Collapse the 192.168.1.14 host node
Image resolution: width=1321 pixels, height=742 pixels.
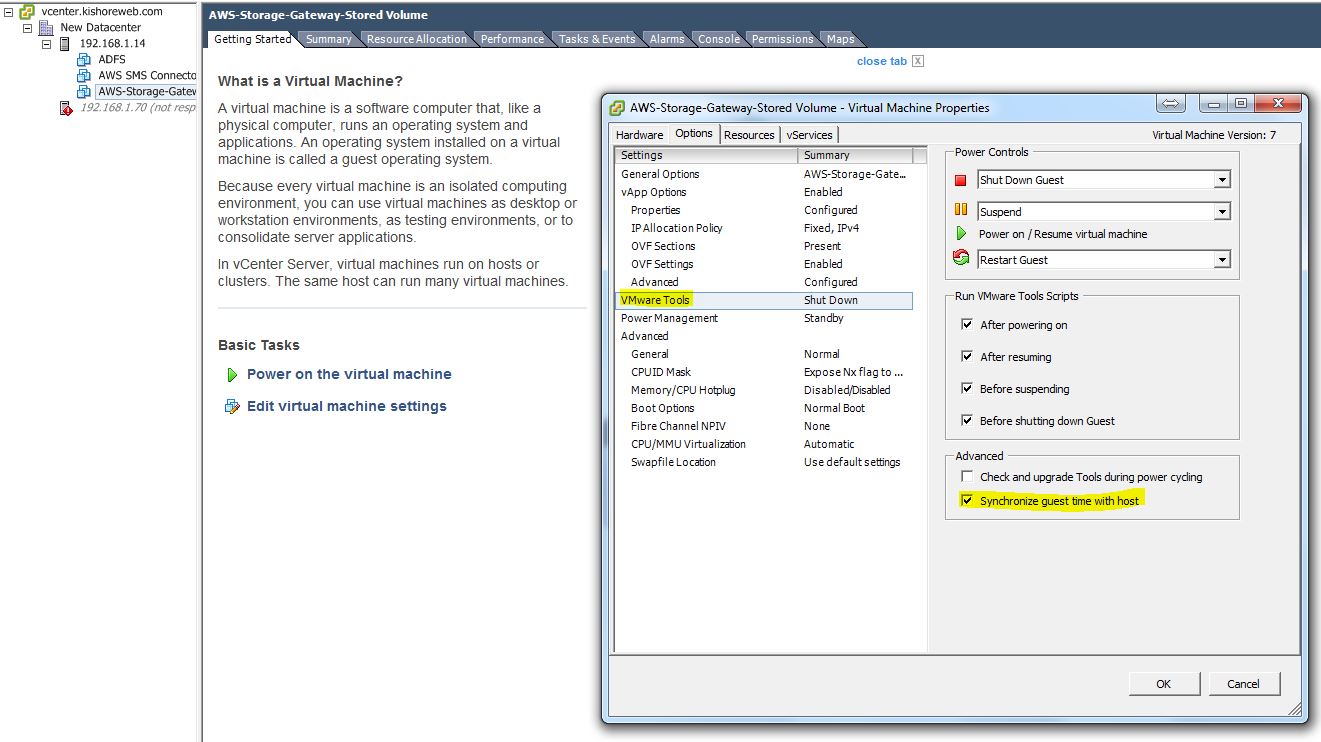46,44
